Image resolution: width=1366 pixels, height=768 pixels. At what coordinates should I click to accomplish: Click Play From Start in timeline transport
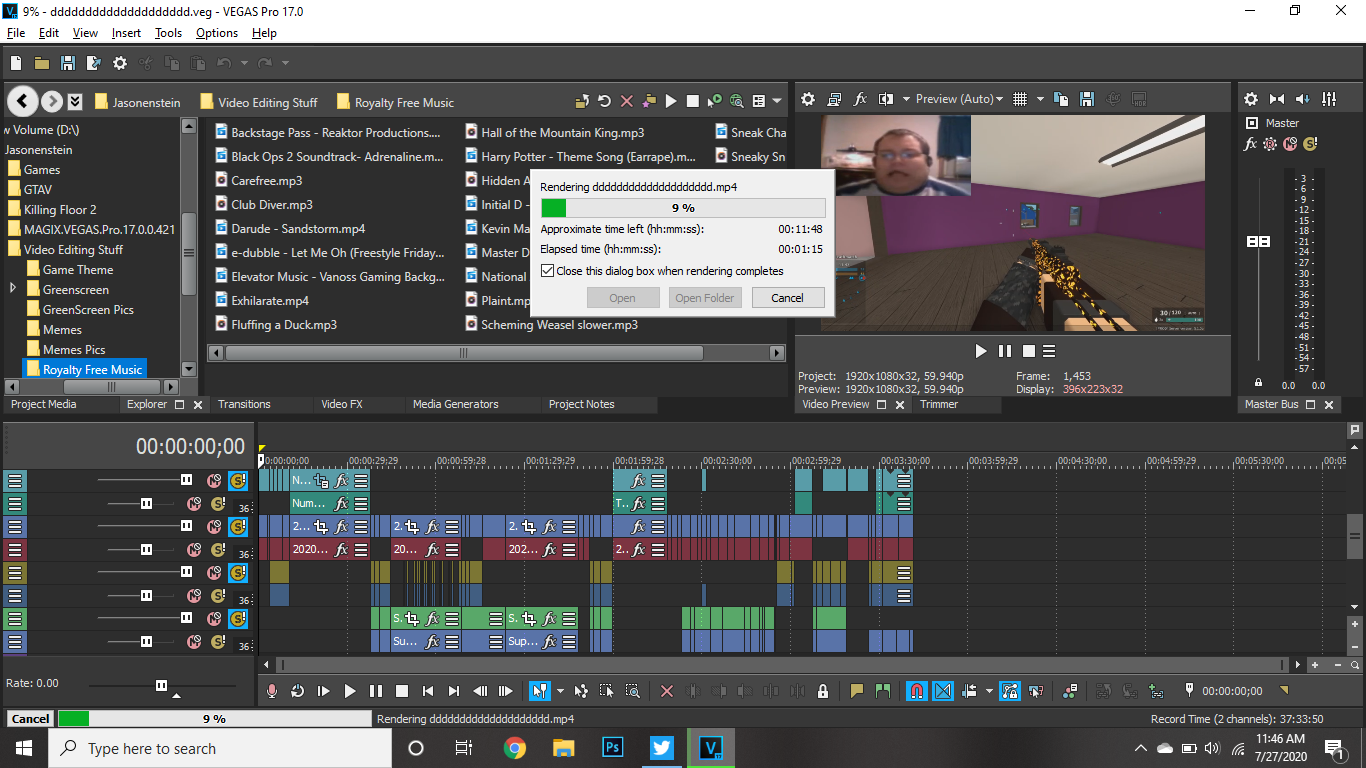323,691
